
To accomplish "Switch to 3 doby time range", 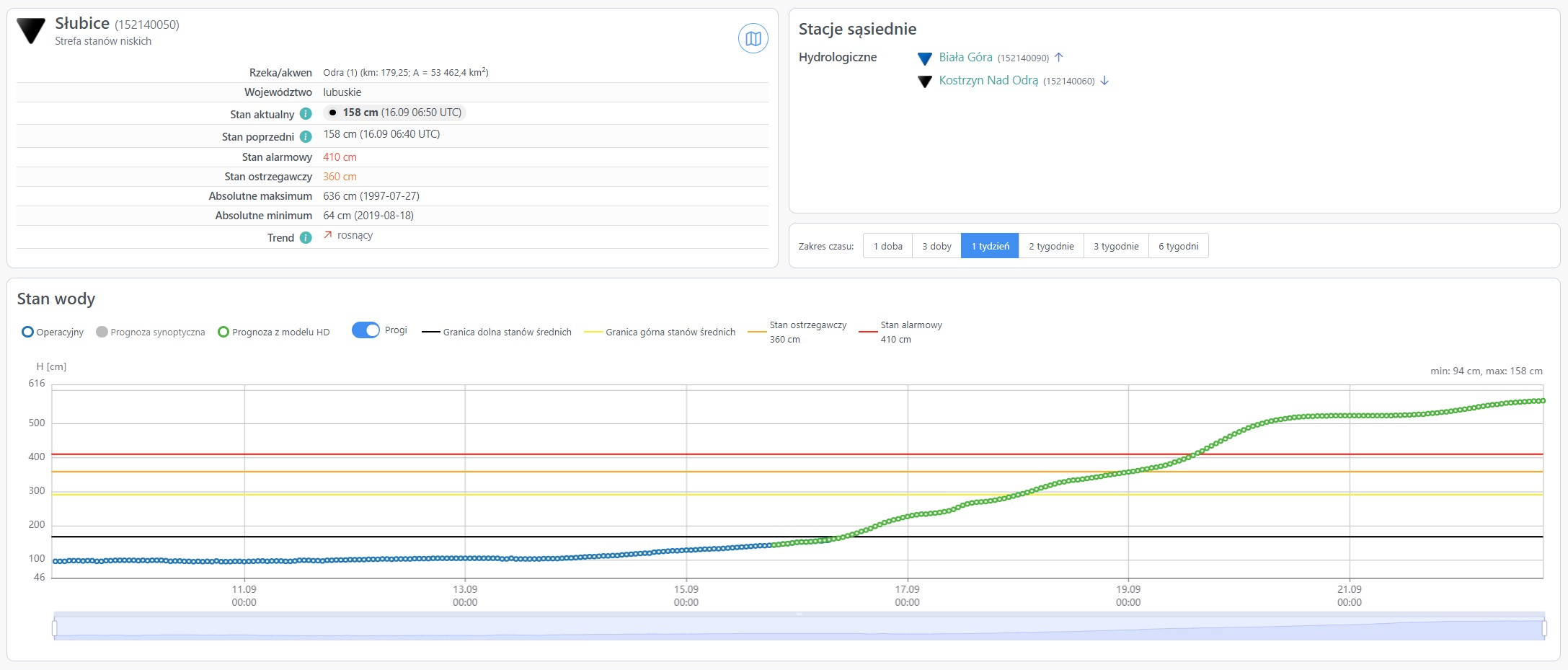I will [x=936, y=246].
